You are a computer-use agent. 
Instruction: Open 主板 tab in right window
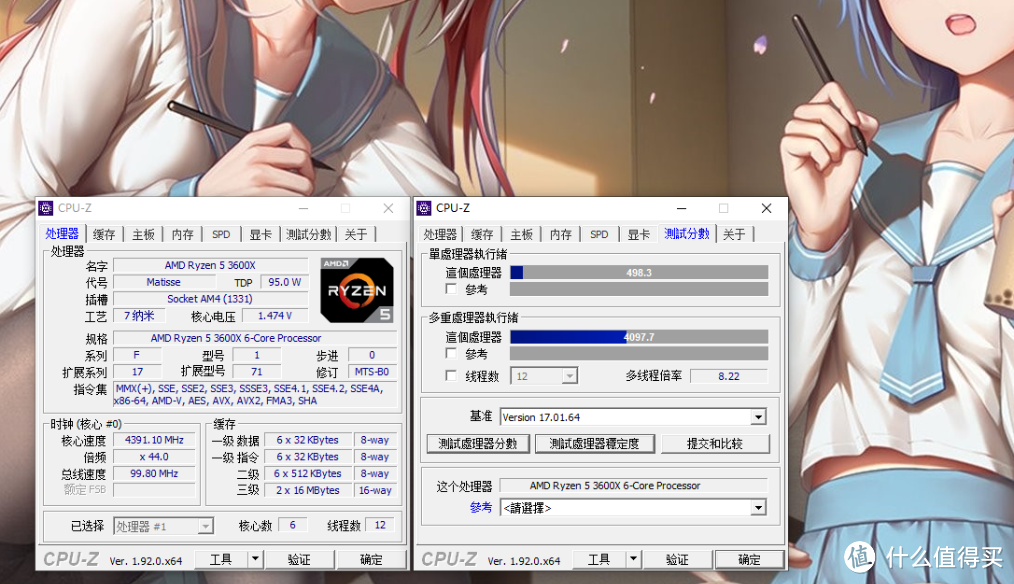click(522, 234)
